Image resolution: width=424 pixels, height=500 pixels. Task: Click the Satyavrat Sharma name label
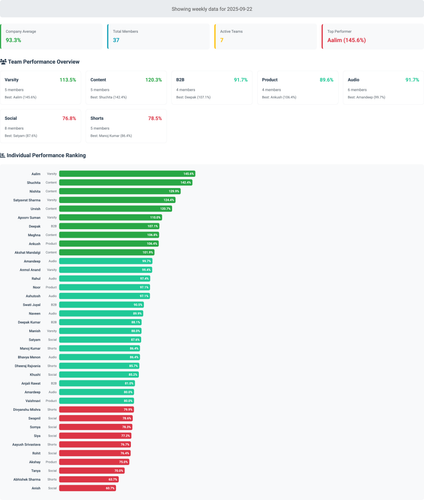coord(27,200)
